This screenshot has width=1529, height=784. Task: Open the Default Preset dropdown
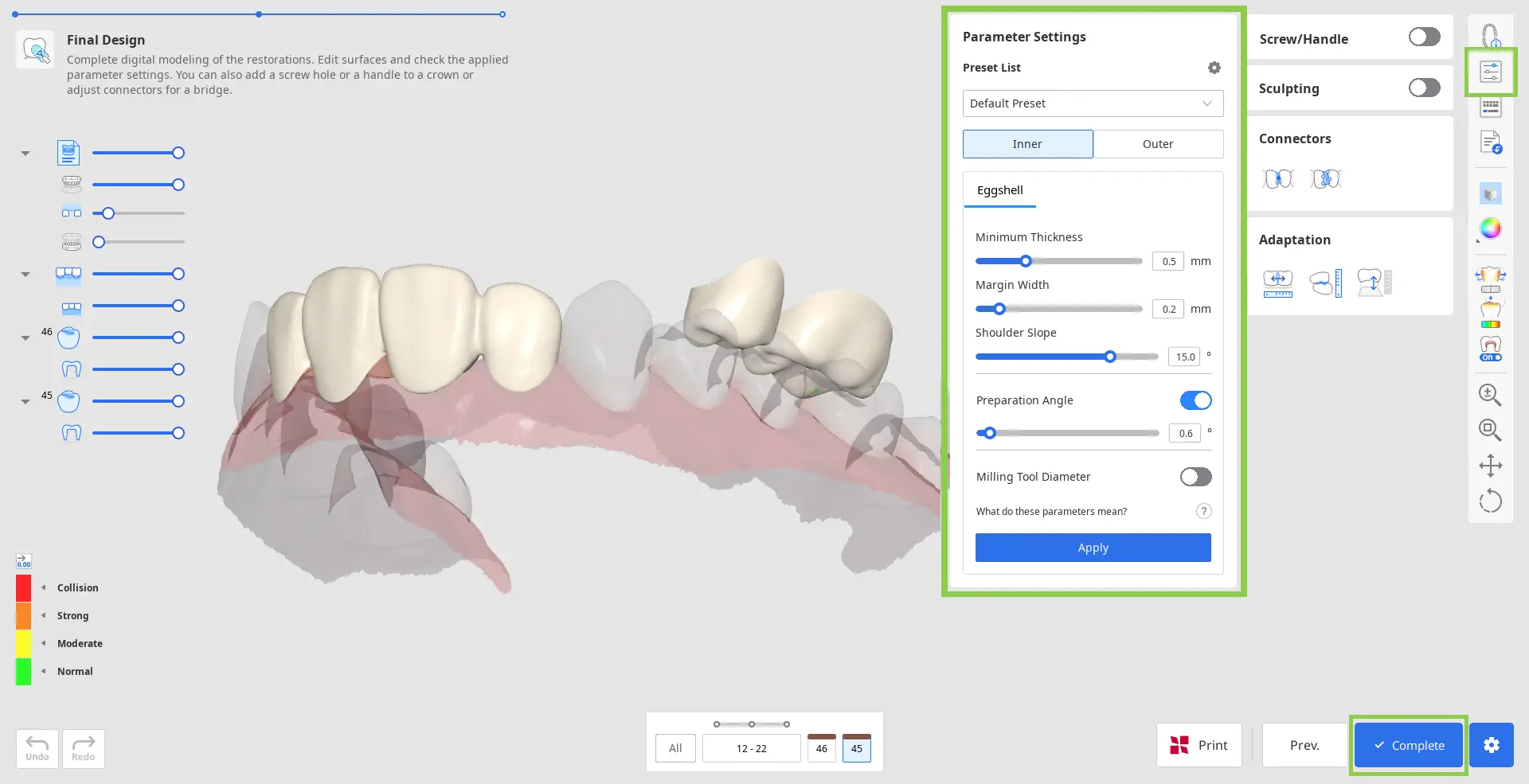[x=1093, y=103]
